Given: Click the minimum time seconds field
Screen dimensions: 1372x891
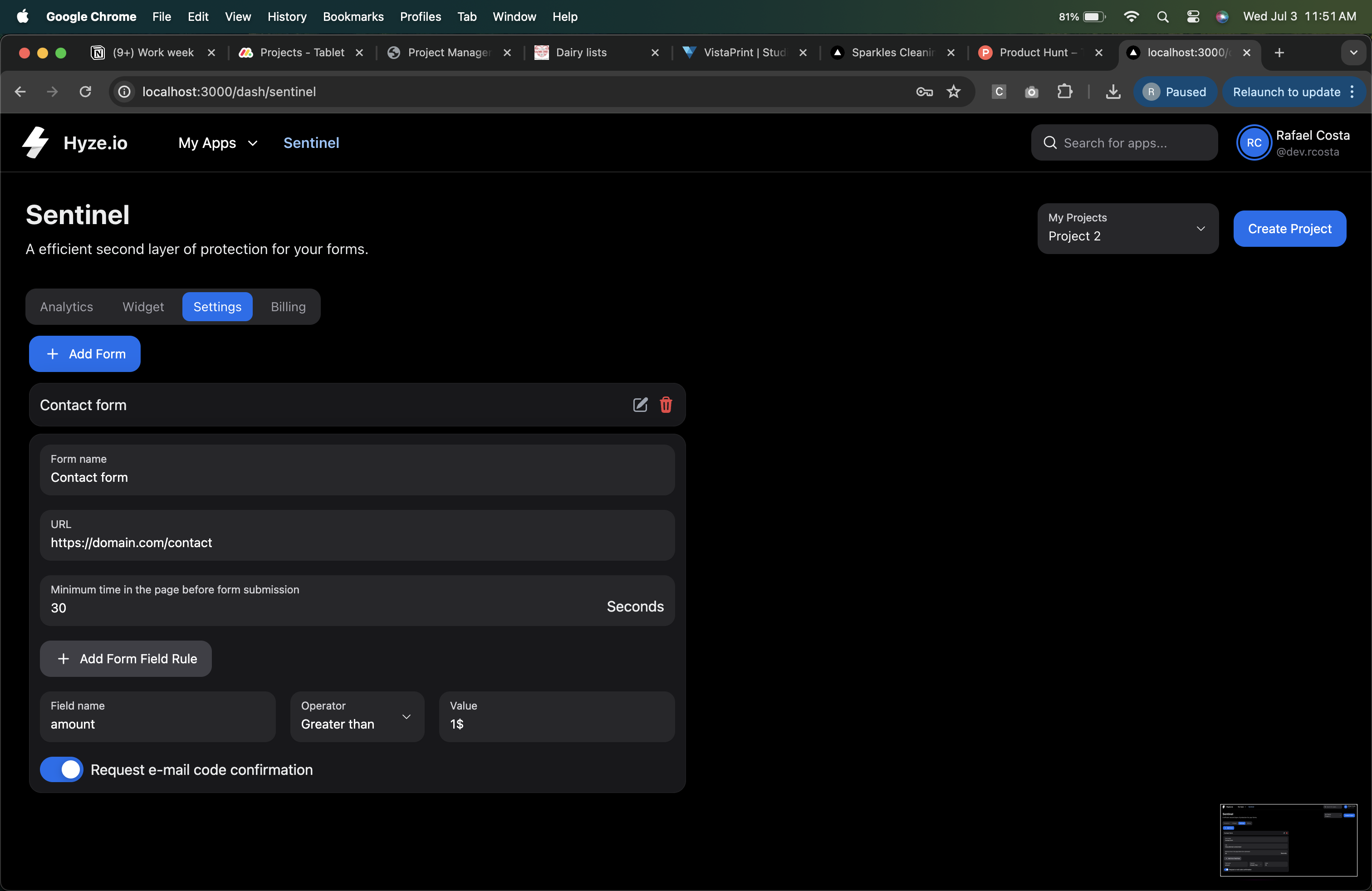Looking at the screenshot, I should (x=357, y=600).
